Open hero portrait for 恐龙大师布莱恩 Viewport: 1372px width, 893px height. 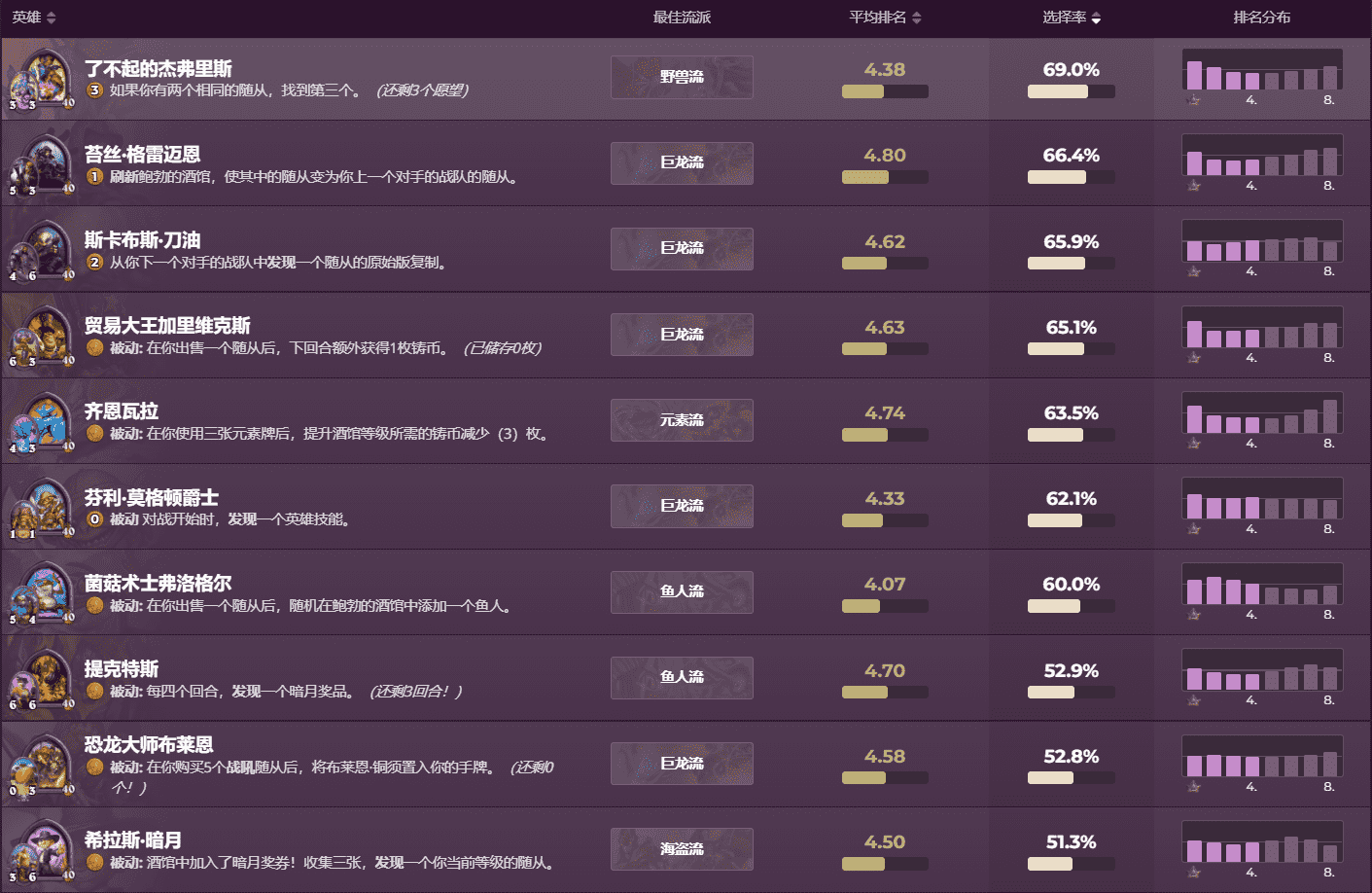(42, 765)
